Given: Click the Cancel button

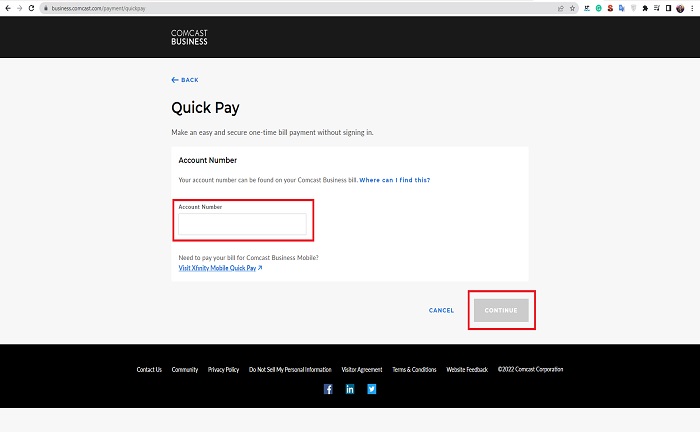Looking at the screenshot, I should (441, 310).
